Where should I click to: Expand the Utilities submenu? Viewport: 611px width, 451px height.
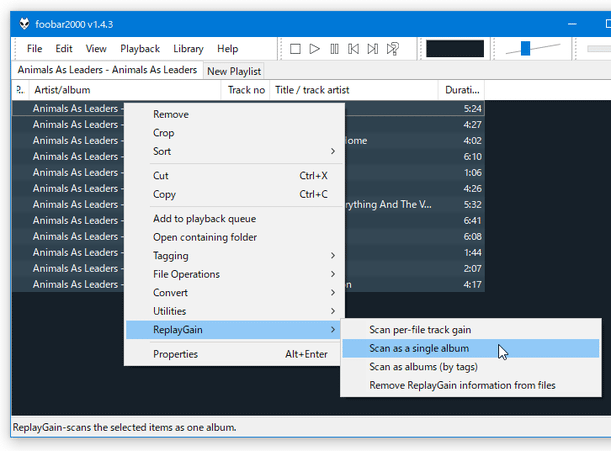click(x=235, y=311)
